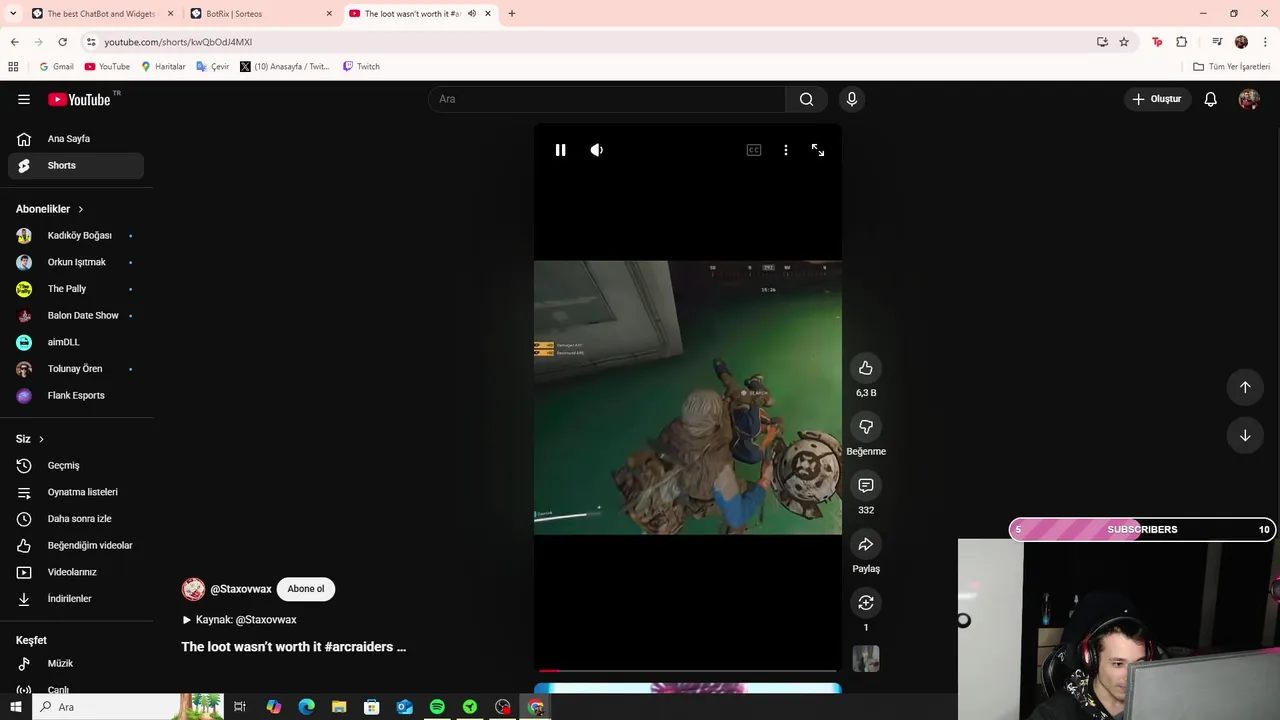Image resolution: width=1280 pixels, height=720 pixels.
Task: Open Ana Sayfa in the sidebar
Action: [76, 139]
